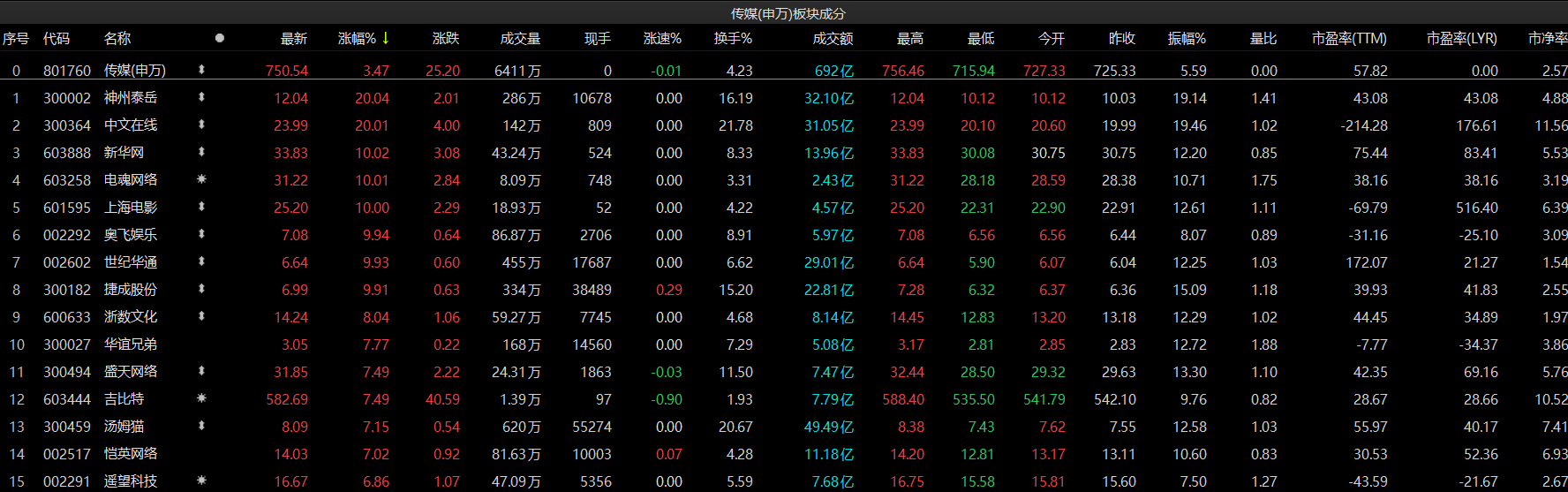Click the yellow sort arrow next to 涨幅%
1568x492 pixels.
click(386, 38)
